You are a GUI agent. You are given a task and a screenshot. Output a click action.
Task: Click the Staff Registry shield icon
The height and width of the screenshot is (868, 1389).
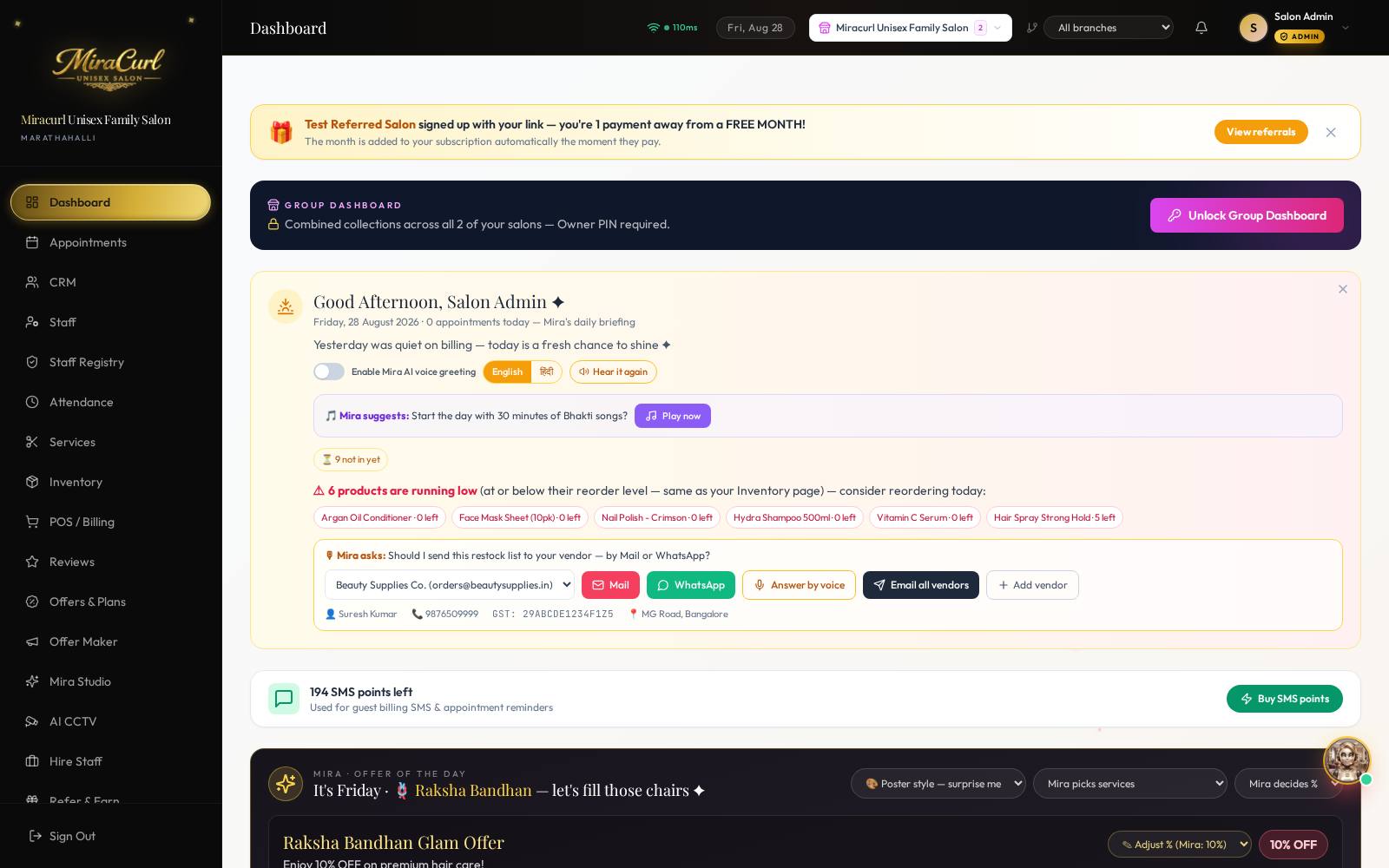point(32,362)
